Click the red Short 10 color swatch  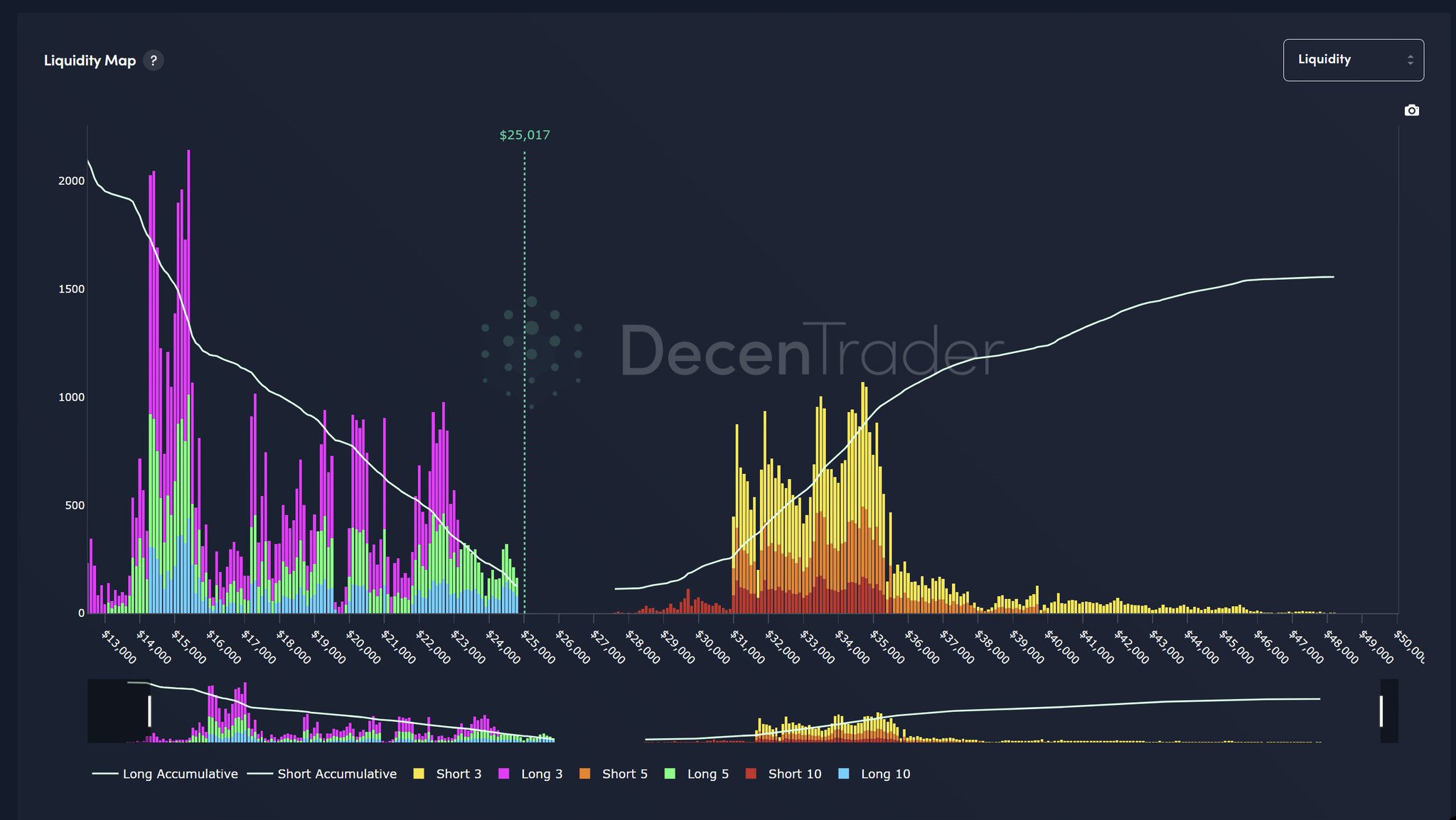click(751, 774)
